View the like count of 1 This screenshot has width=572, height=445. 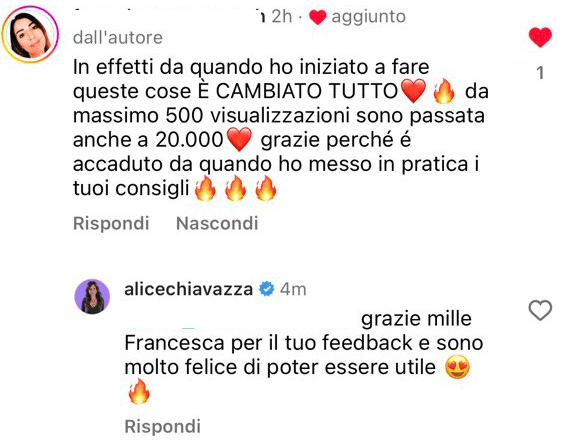pos(540,73)
